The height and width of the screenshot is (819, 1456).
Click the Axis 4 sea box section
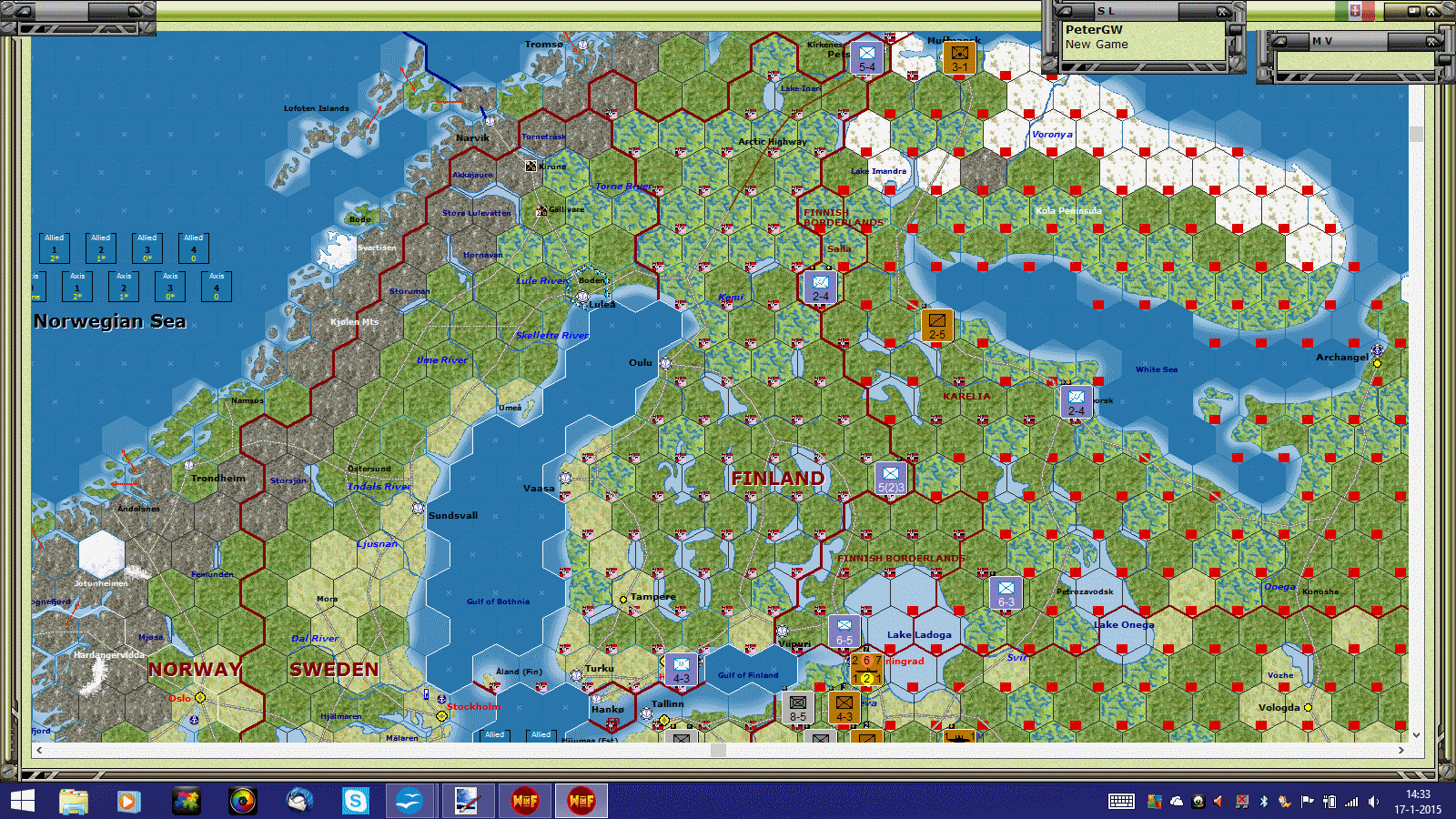(x=217, y=287)
